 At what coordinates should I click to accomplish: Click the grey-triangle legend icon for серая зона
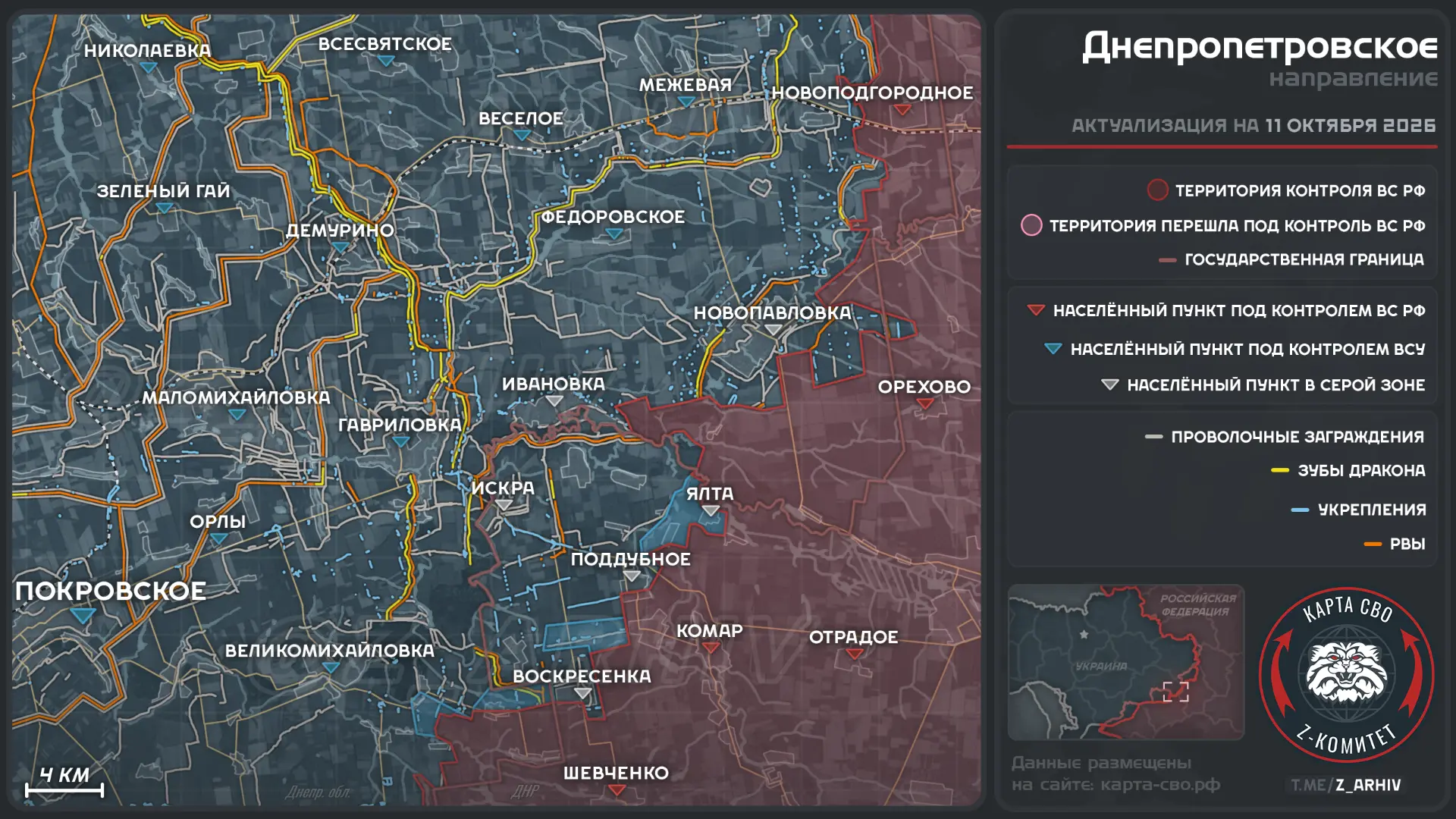pyautogui.click(x=1109, y=385)
